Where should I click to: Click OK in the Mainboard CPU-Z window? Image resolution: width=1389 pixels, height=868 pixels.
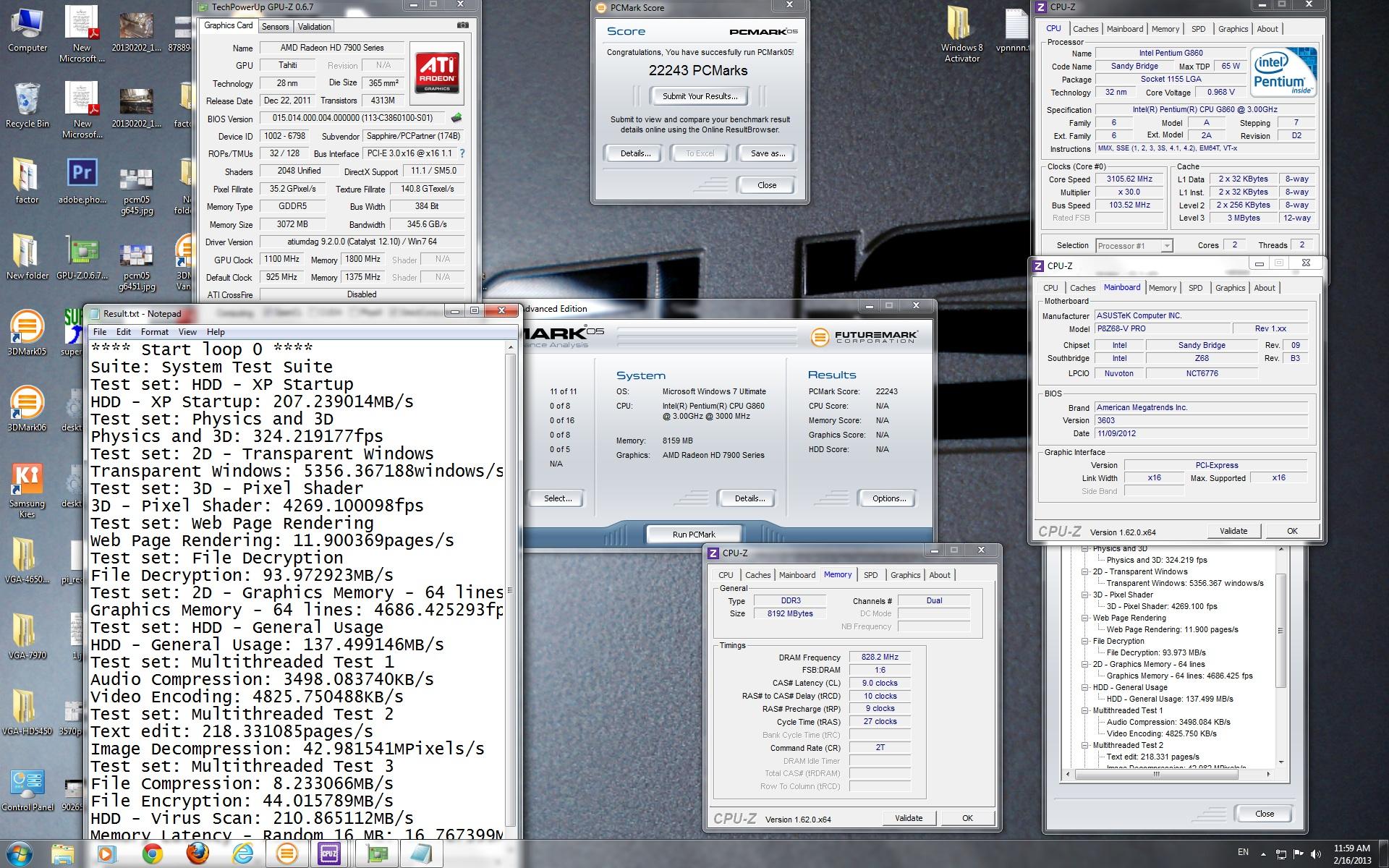(1292, 531)
